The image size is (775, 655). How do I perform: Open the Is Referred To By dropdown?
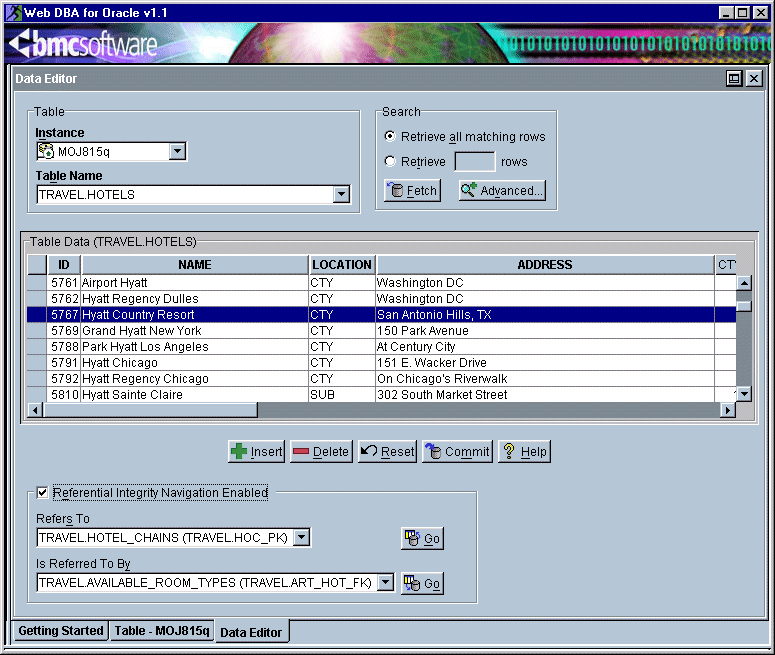(x=386, y=582)
